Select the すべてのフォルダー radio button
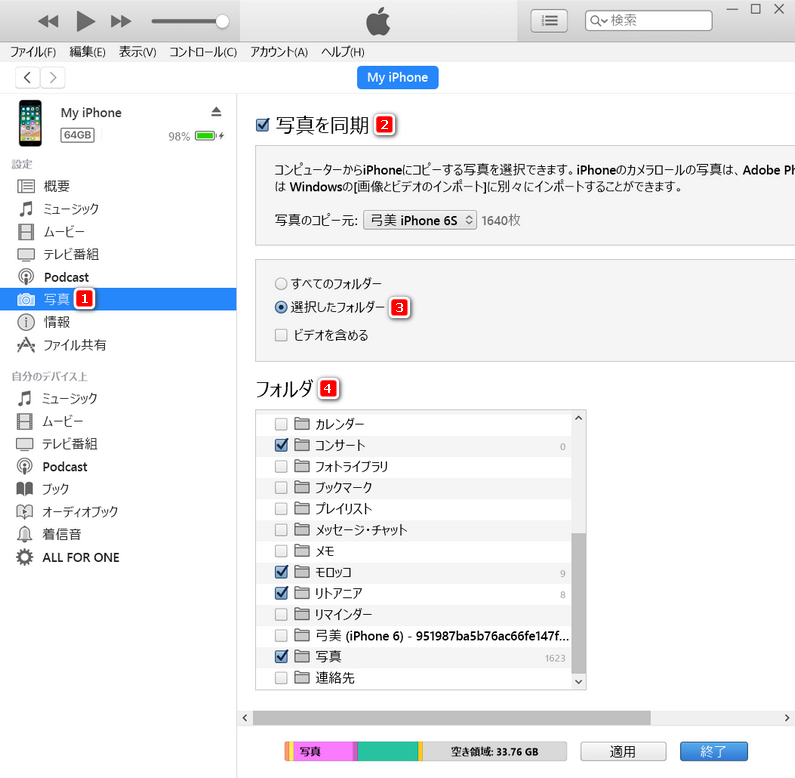795x778 pixels. tap(280, 284)
